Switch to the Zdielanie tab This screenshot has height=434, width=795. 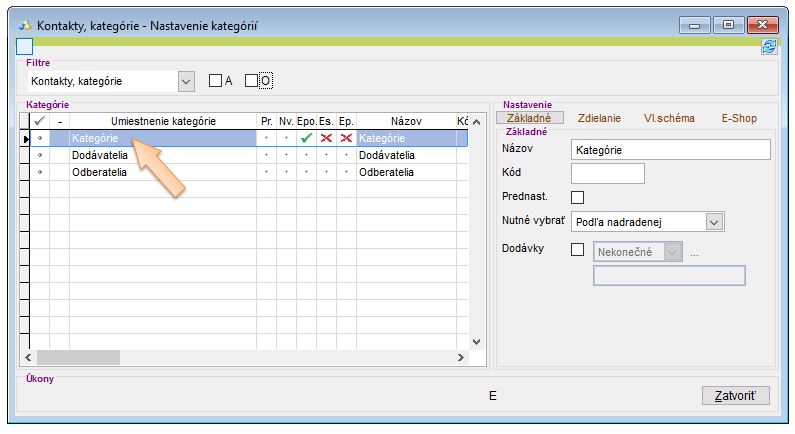point(599,118)
